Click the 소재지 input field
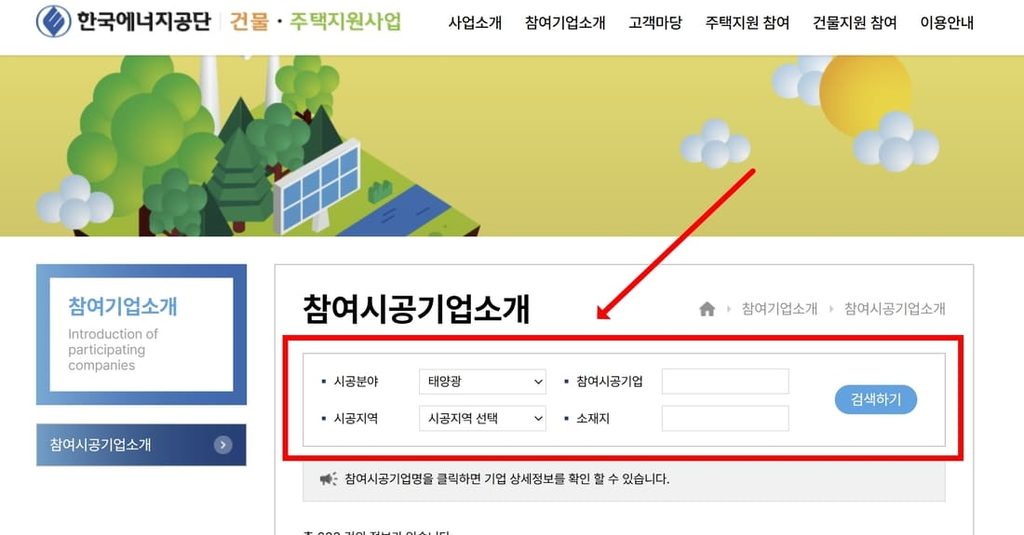 click(725, 418)
